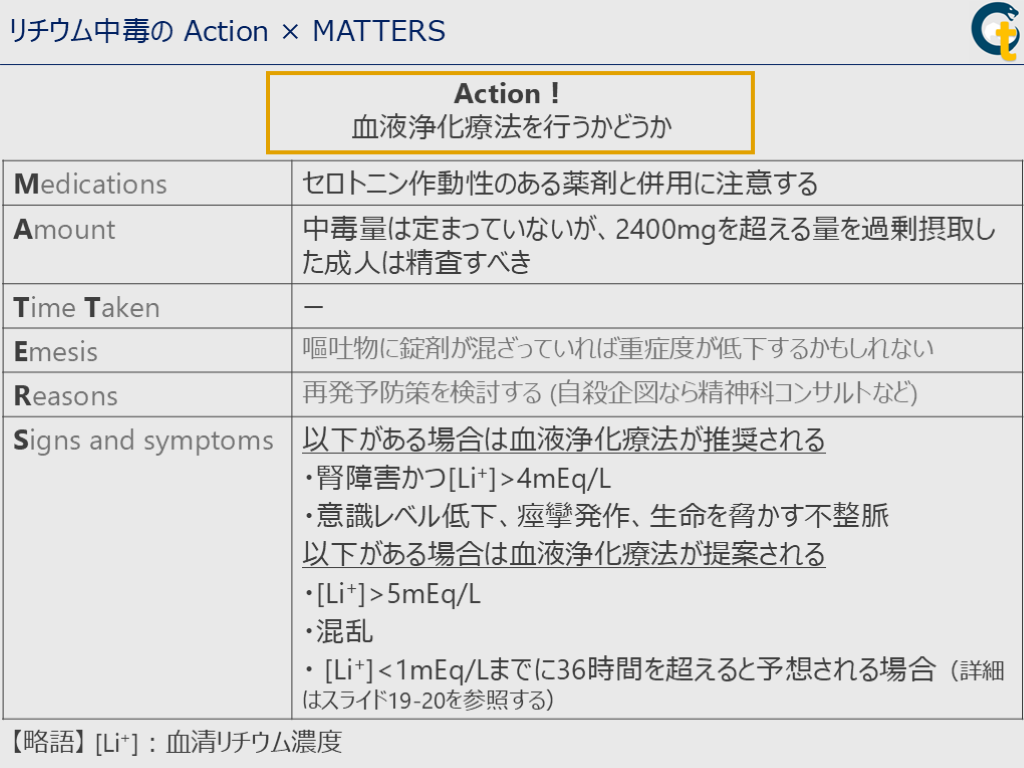Click the greyed-out 嘔吐物 emesis description
Viewport: 1024px width, 768px height.
pos(618,349)
